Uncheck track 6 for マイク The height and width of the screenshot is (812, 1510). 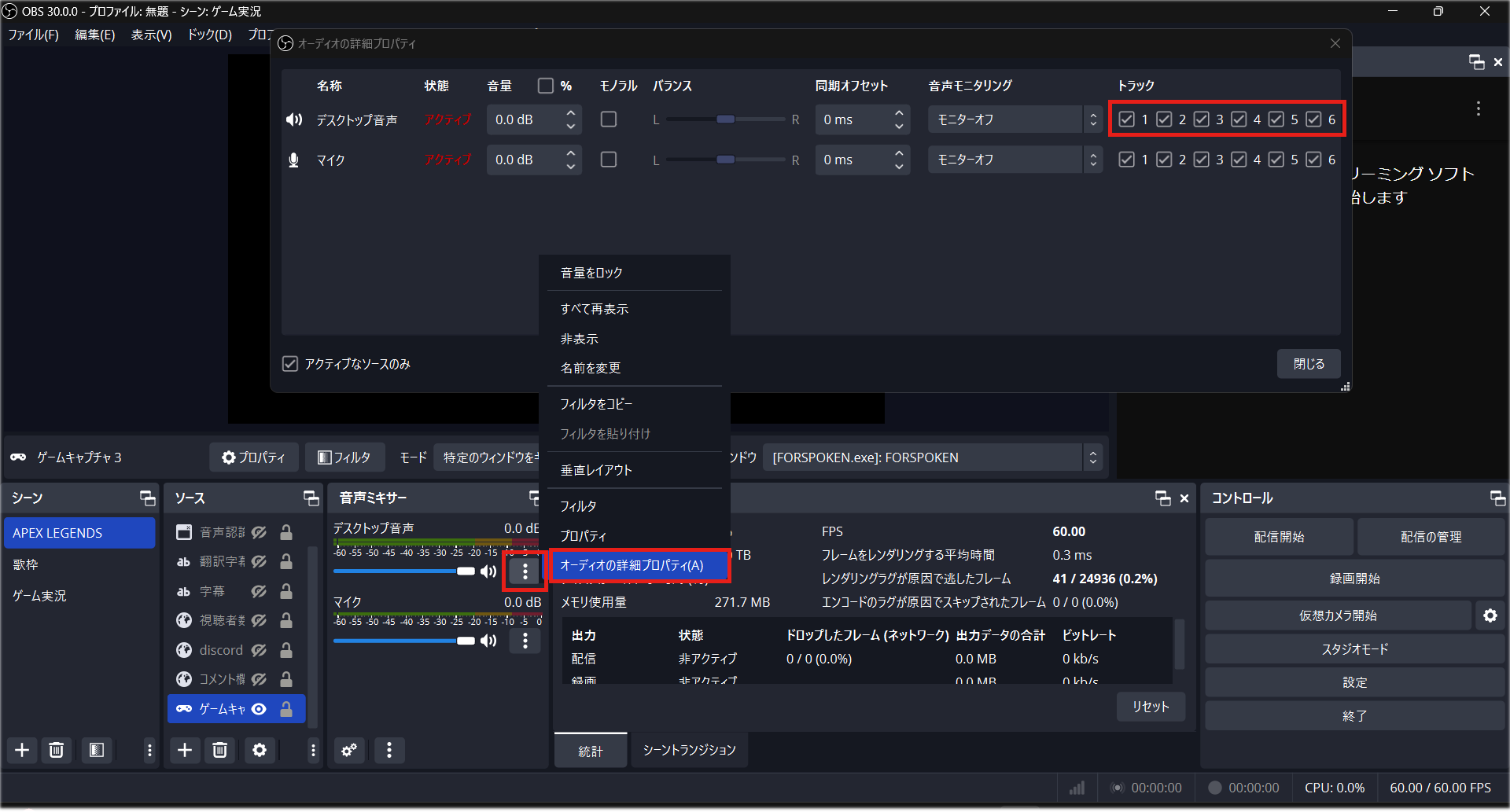tap(1314, 159)
